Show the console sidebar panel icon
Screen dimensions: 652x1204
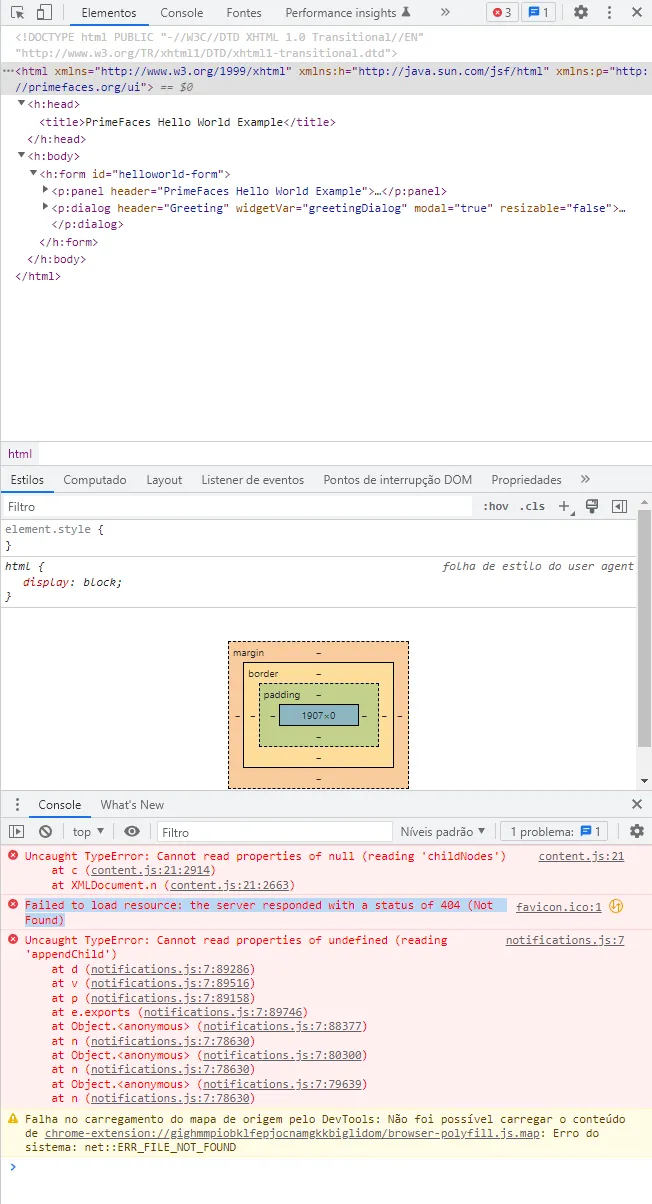16,831
